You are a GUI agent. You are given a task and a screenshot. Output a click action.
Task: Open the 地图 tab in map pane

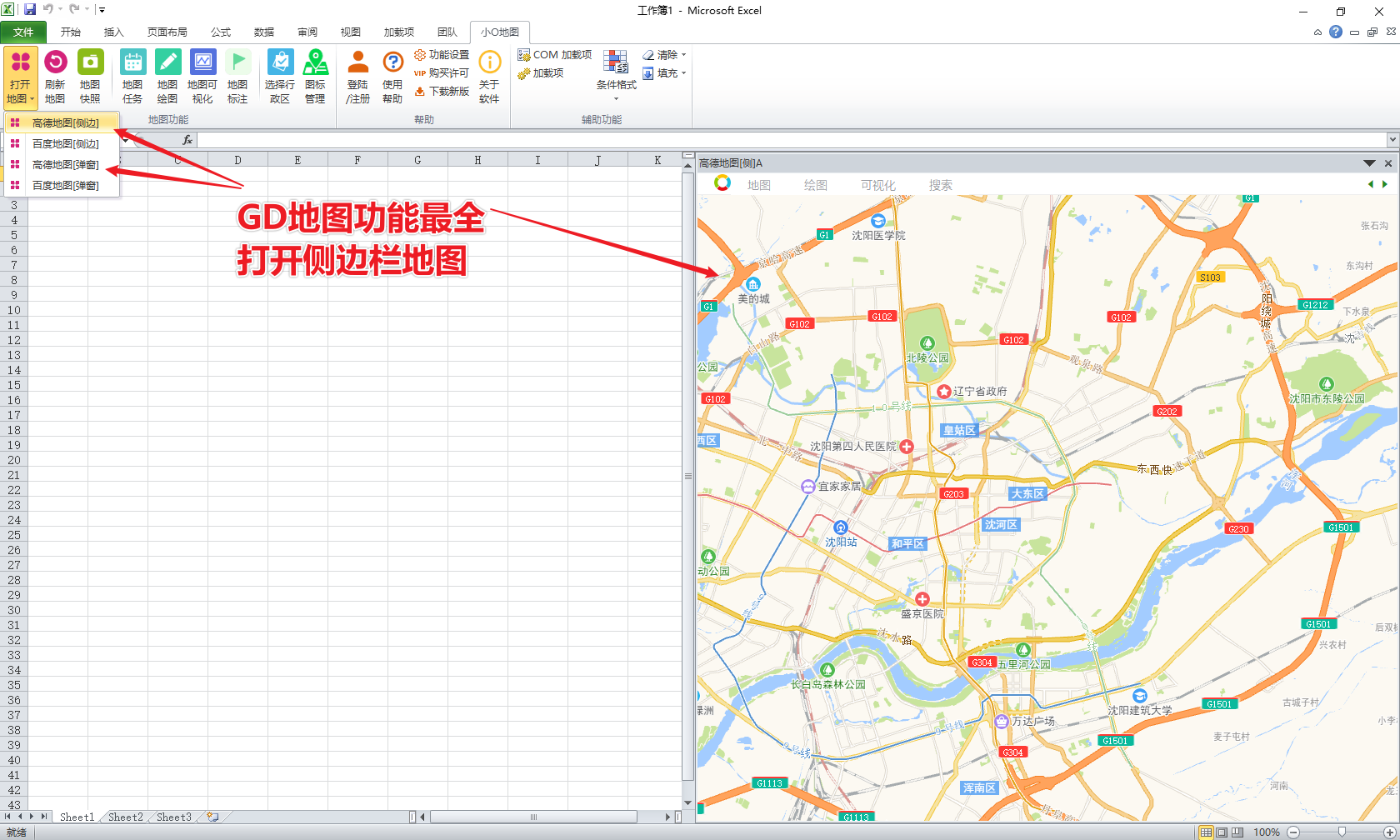(759, 185)
